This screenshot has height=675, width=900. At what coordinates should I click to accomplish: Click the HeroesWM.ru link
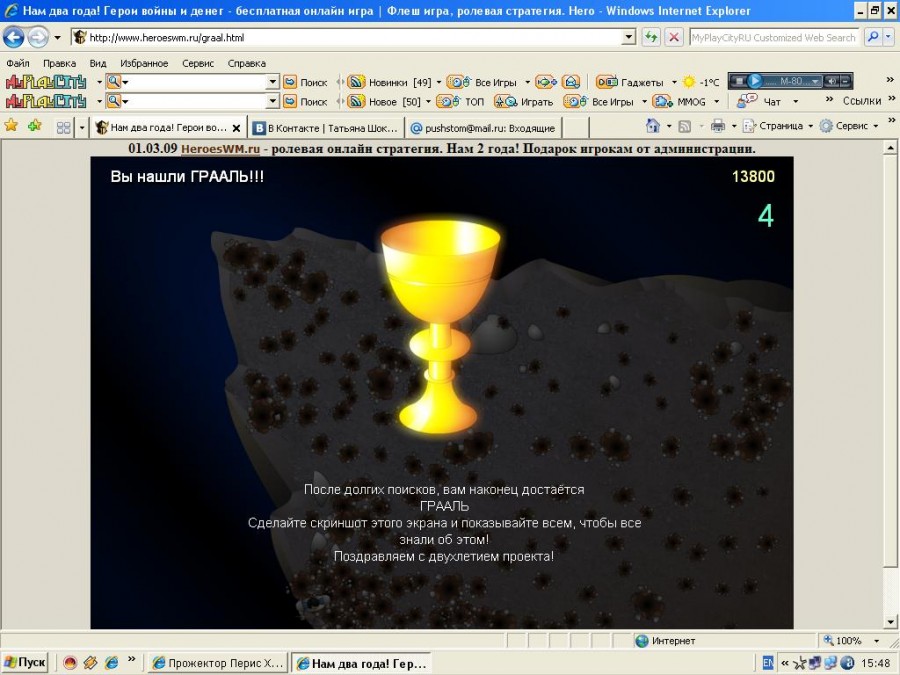click(220, 149)
